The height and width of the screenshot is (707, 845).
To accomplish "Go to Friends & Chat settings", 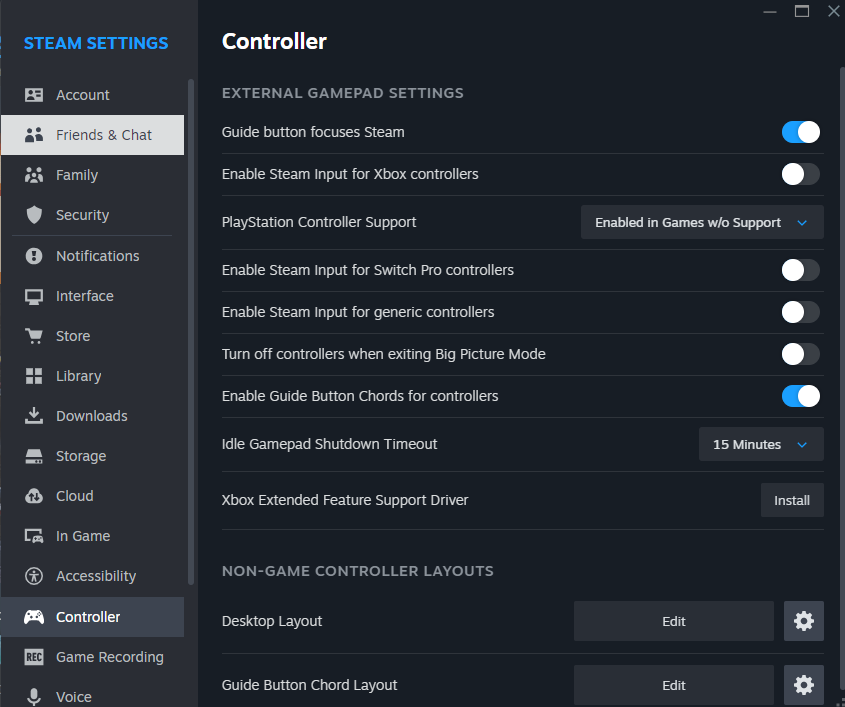I will tap(92, 135).
